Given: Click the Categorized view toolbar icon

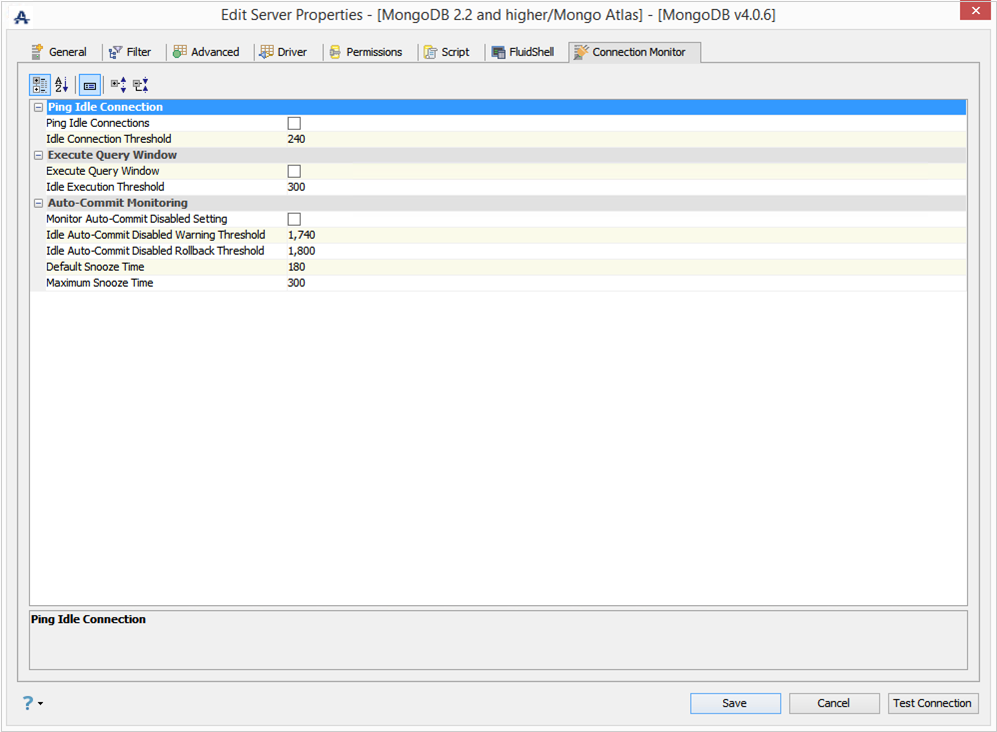Looking at the screenshot, I should click(39, 85).
